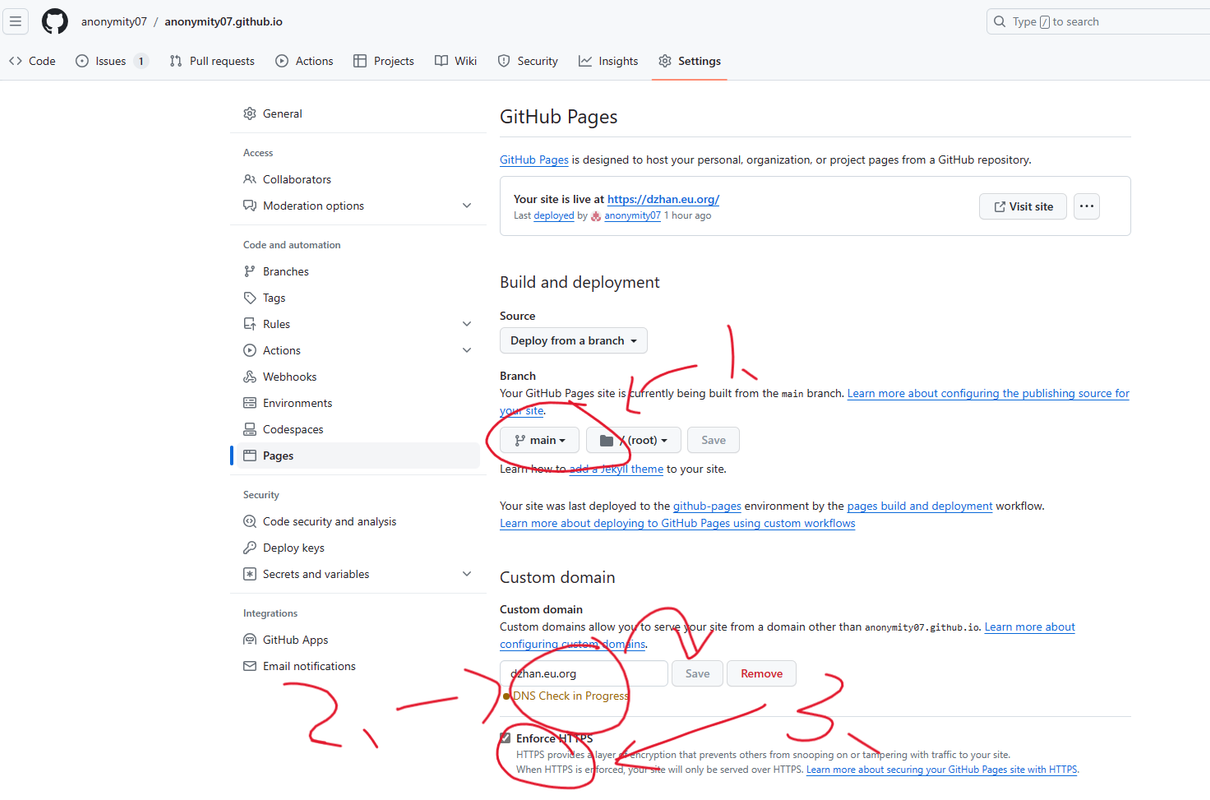Screen dimensions: 1210x800
Task: Toggle the Enforce HTTPS checkbox
Action: click(505, 738)
